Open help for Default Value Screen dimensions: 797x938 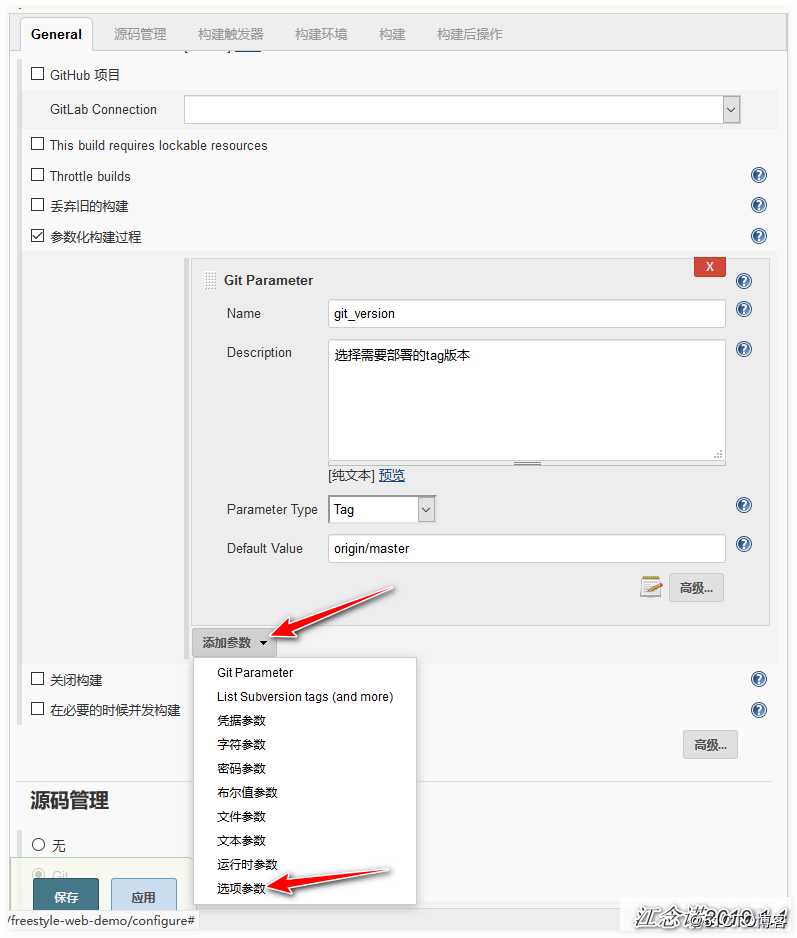(x=744, y=544)
